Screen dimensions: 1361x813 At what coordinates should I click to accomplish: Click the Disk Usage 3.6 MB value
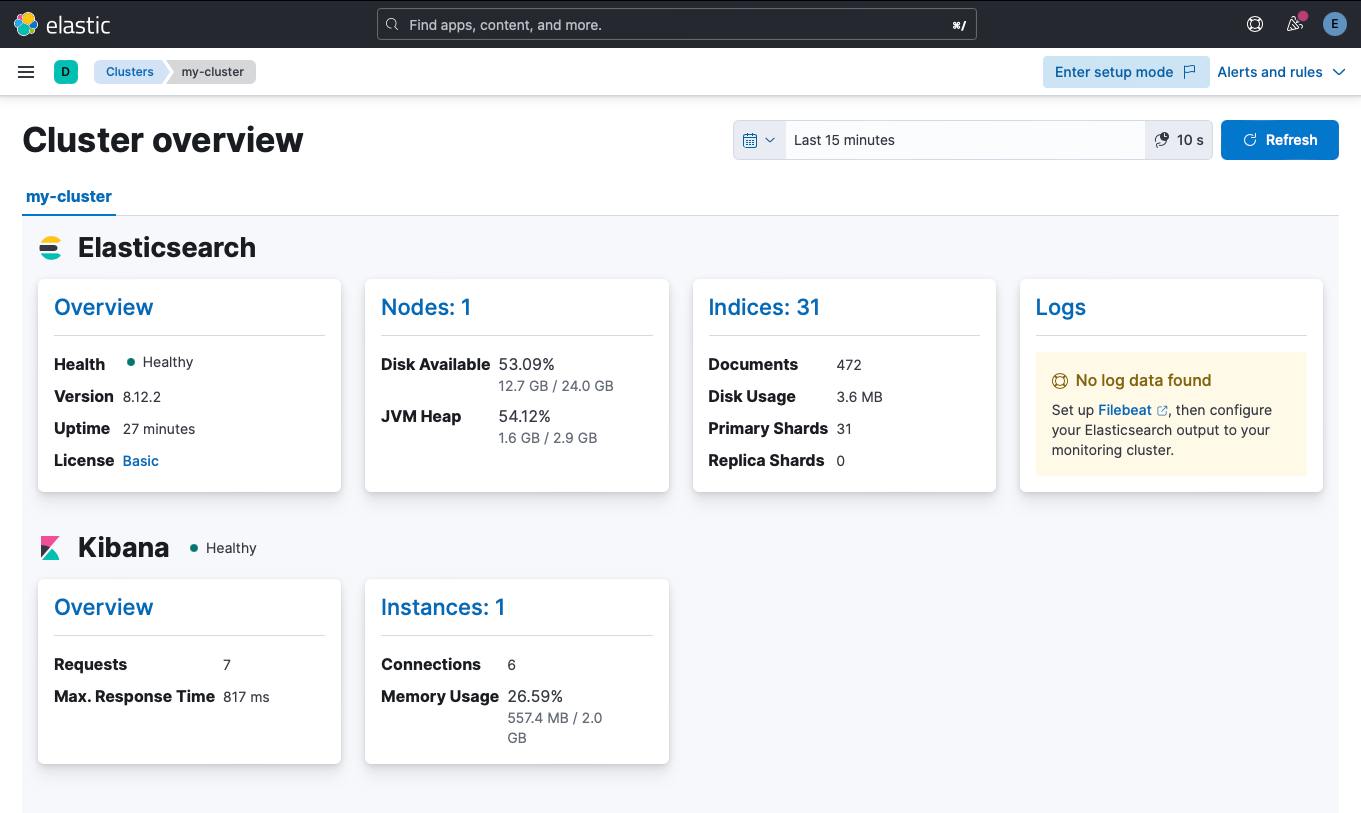point(860,397)
